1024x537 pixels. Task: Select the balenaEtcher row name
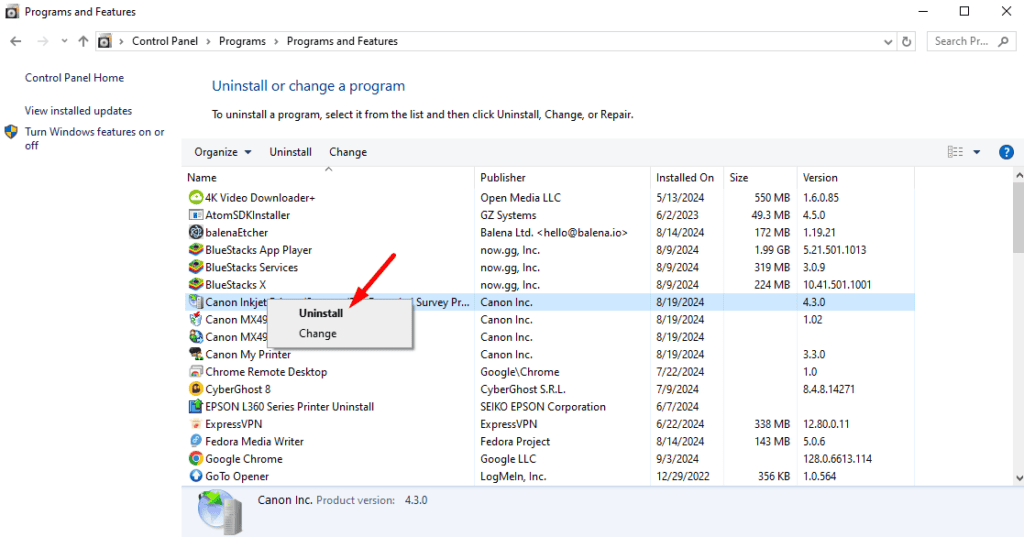(236, 232)
